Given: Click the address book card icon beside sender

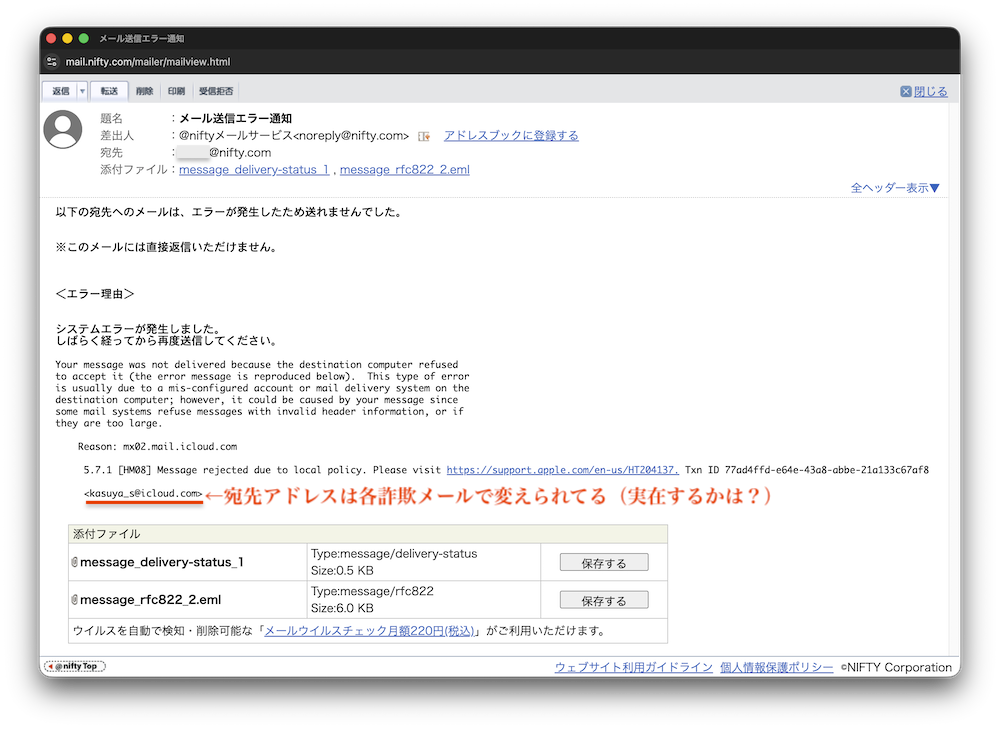Looking at the screenshot, I should (x=424, y=136).
